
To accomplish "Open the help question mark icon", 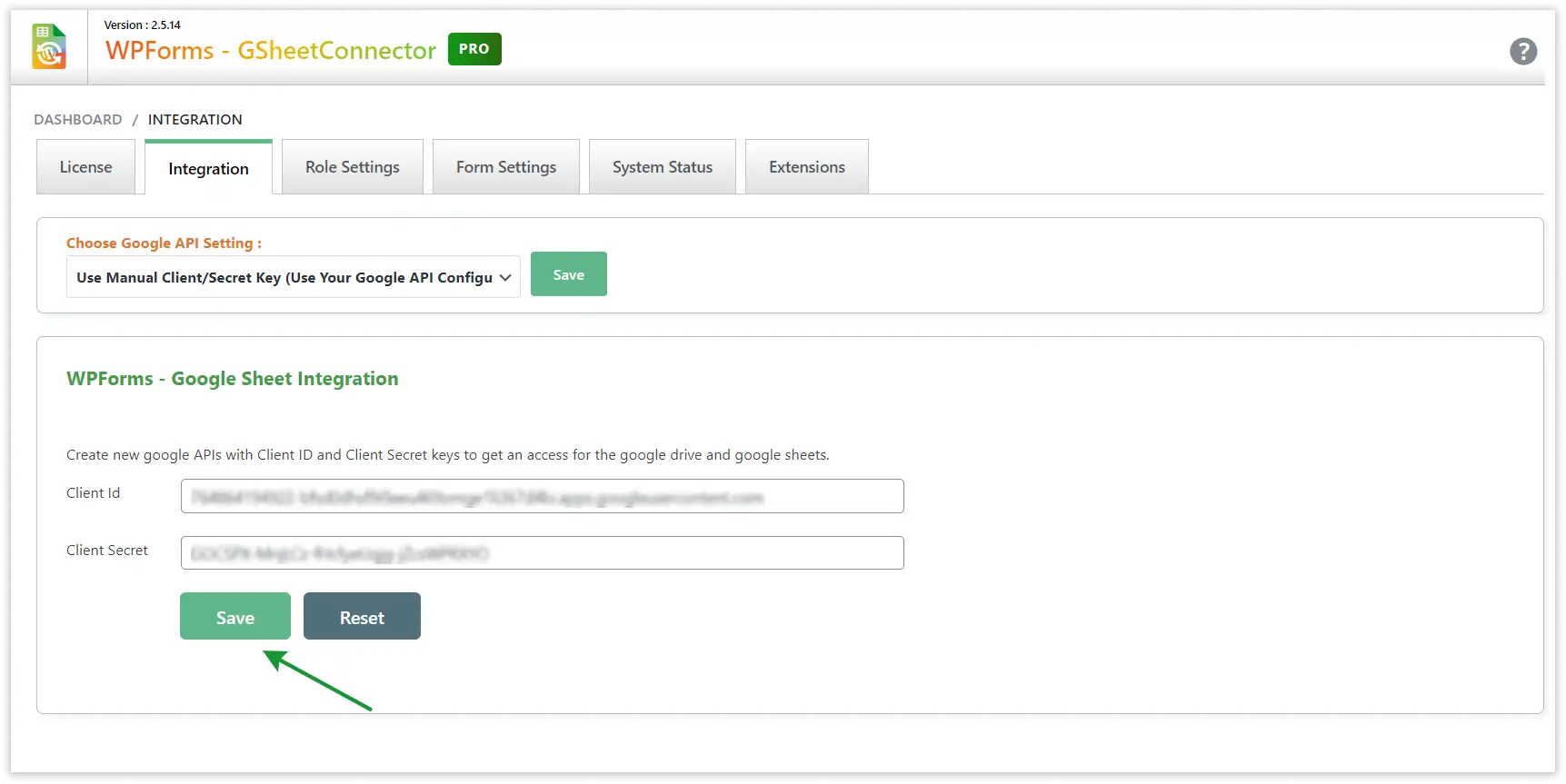I will pos(1523,51).
